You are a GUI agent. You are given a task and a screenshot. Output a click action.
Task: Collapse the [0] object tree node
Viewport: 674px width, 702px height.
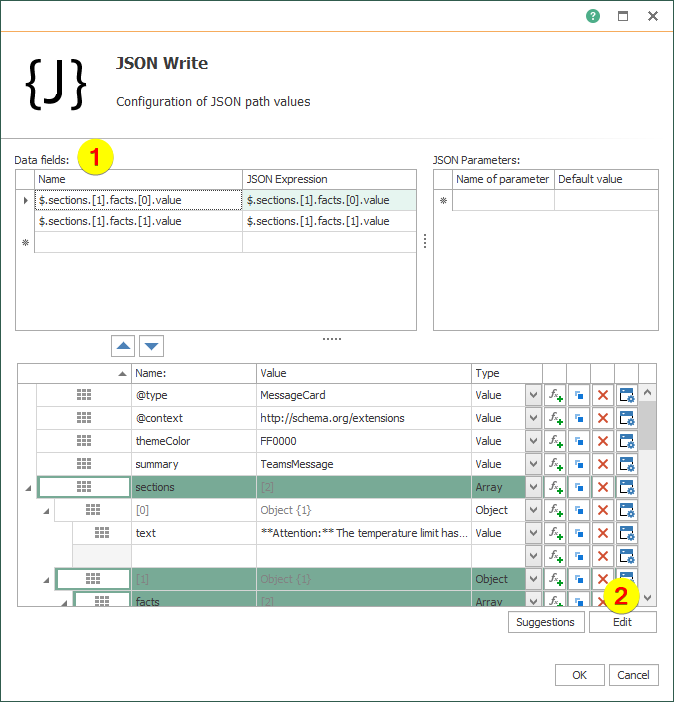45,511
